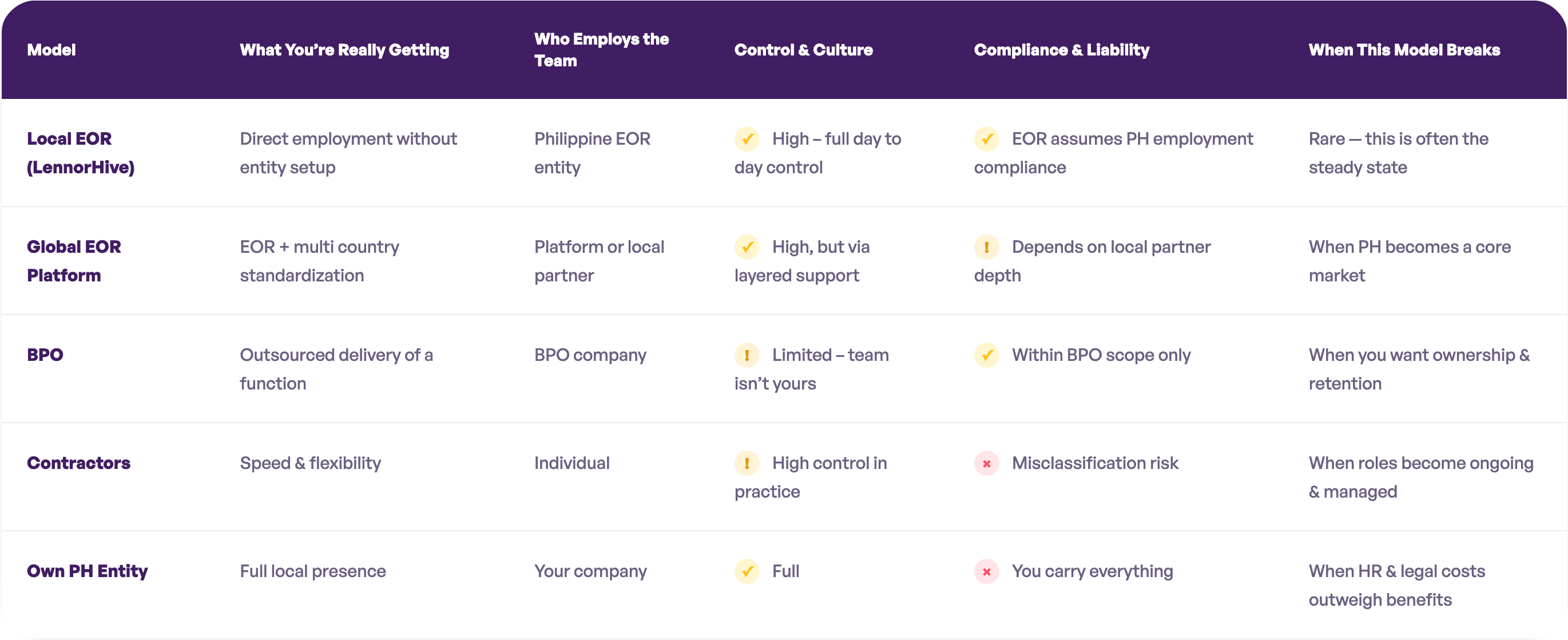Click the warning icon beside 'Depends on local partner'
The width and height of the screenshot is (1568, 640).
(x=986, y=247)
